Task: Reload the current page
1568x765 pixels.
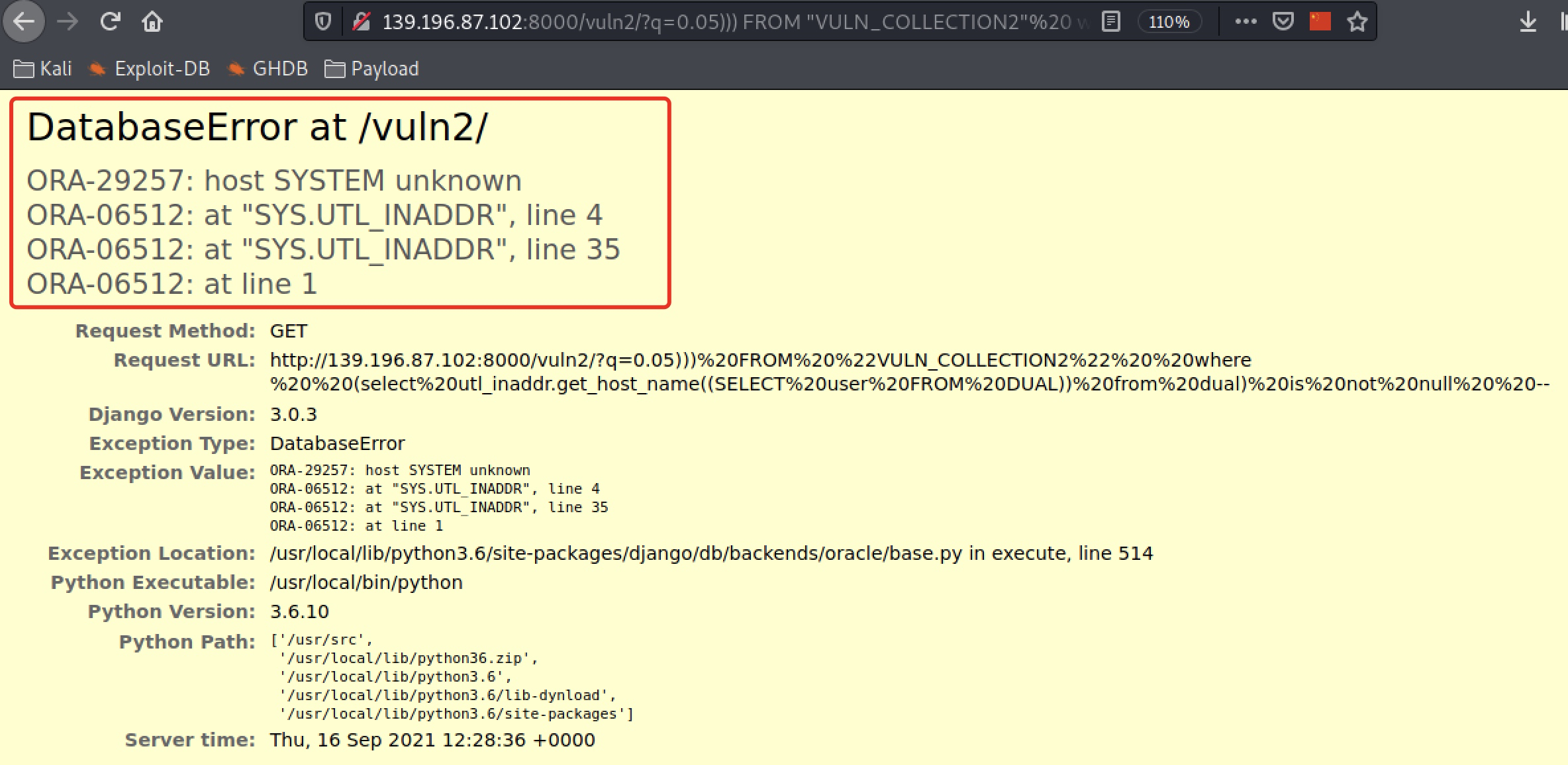Action: [x=110, y=22]
